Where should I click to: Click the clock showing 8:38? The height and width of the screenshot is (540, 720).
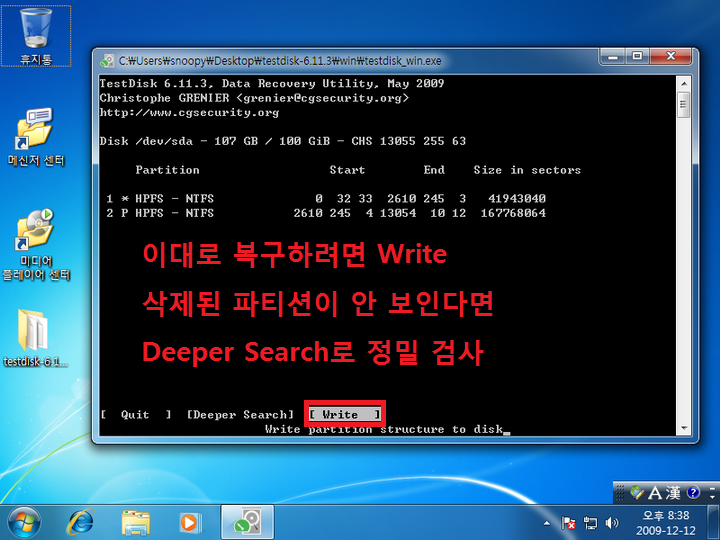point(666,515)
